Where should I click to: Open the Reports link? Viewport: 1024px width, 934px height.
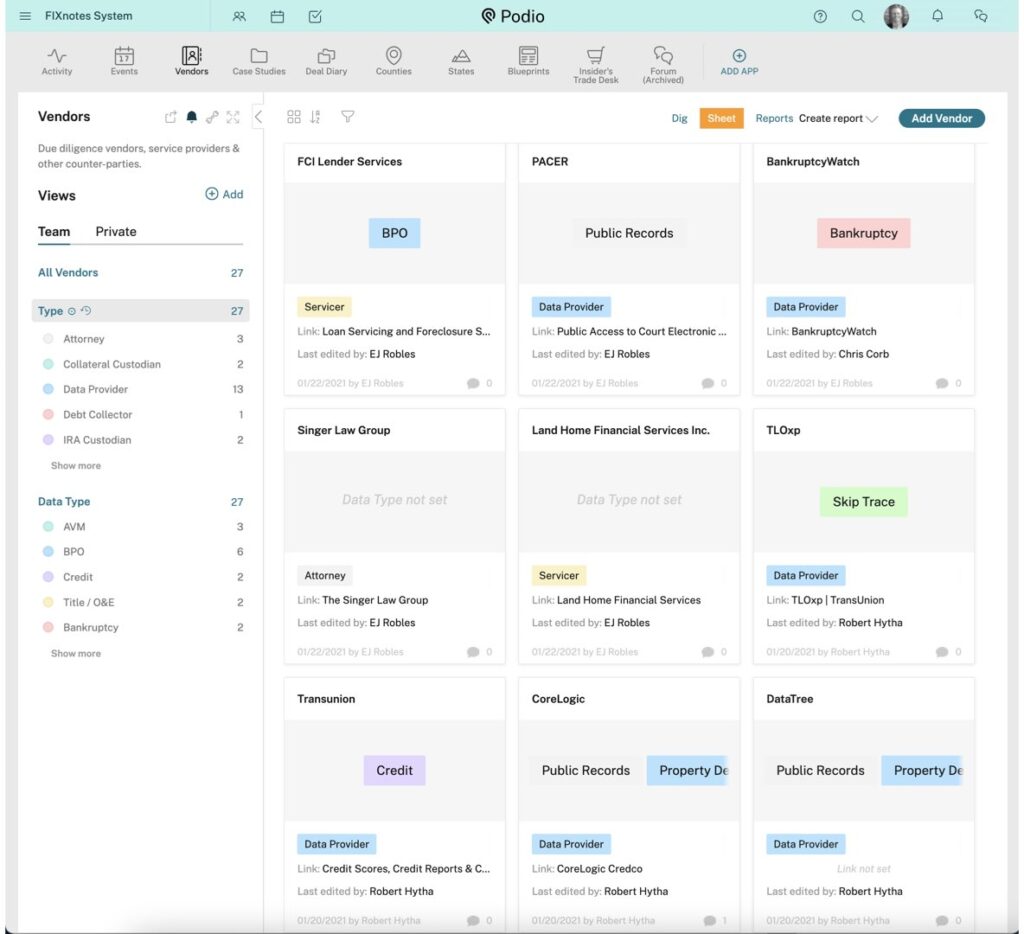[774, 118]
